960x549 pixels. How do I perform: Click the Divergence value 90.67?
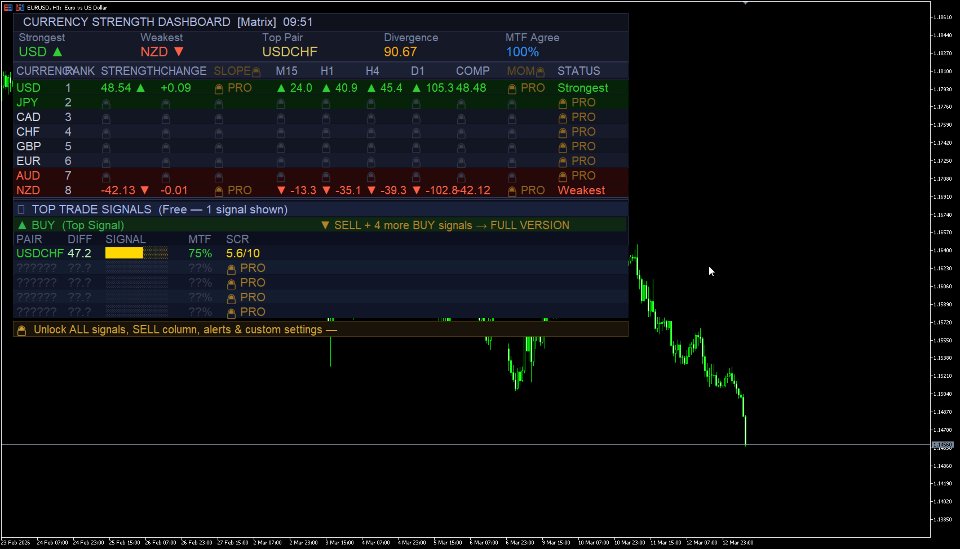coord(400,52)
